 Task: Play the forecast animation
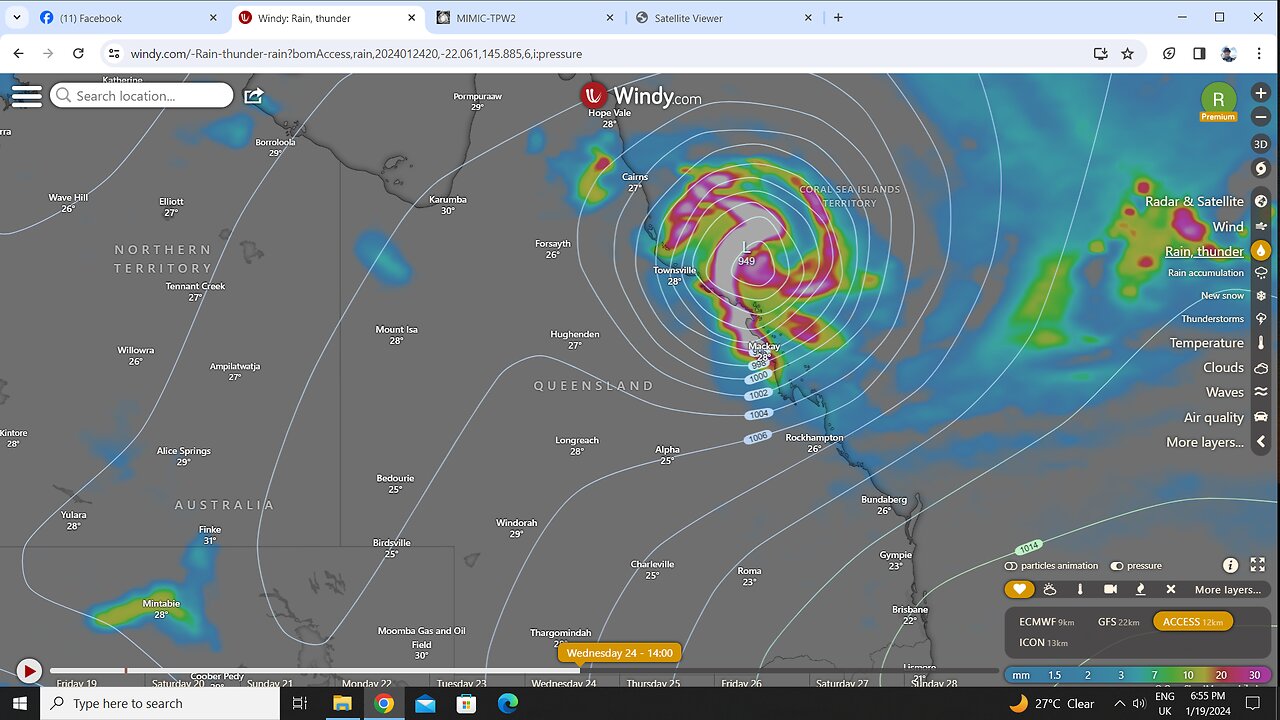click(29, 671)
